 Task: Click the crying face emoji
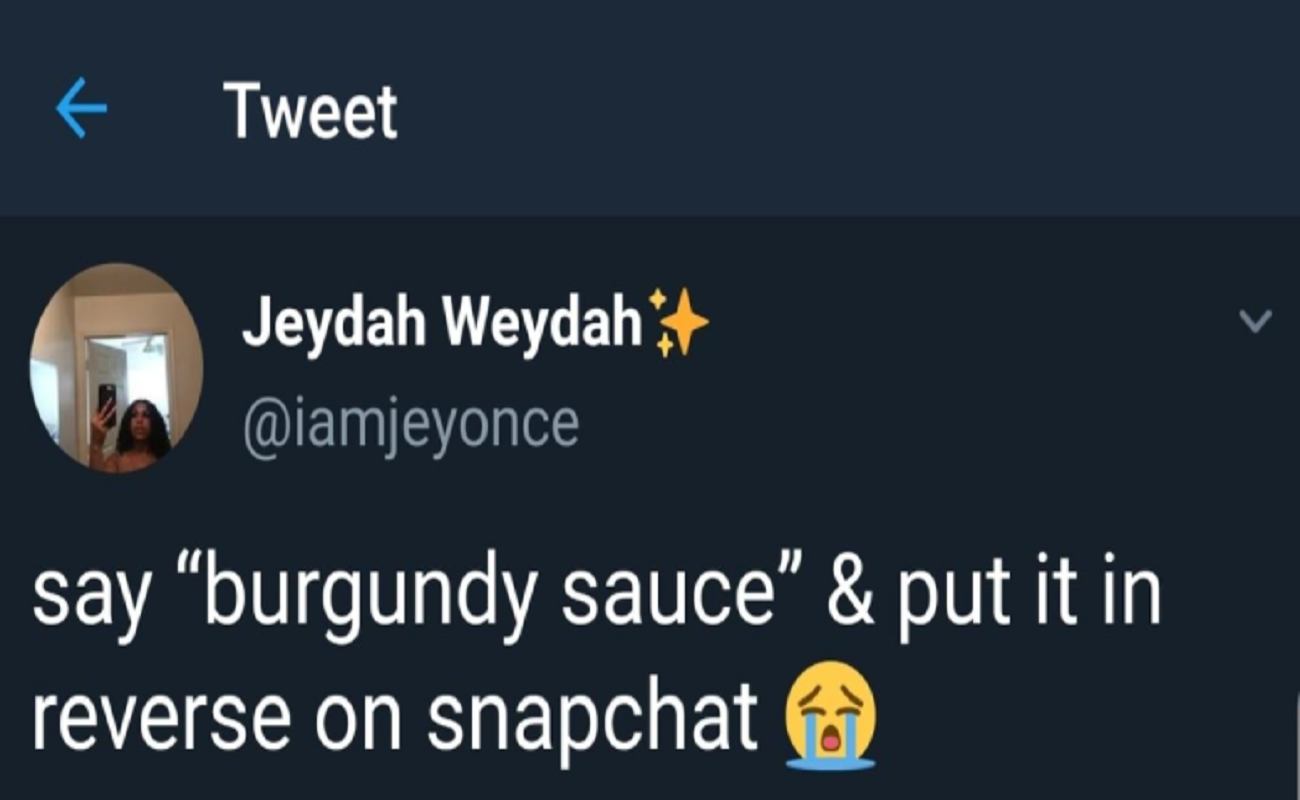(830, 714)
